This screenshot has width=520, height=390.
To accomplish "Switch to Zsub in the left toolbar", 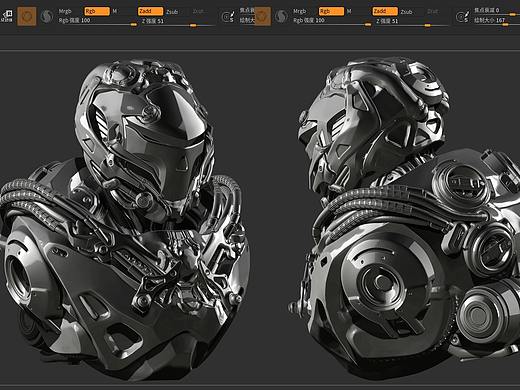I will [x=172, y=12].
